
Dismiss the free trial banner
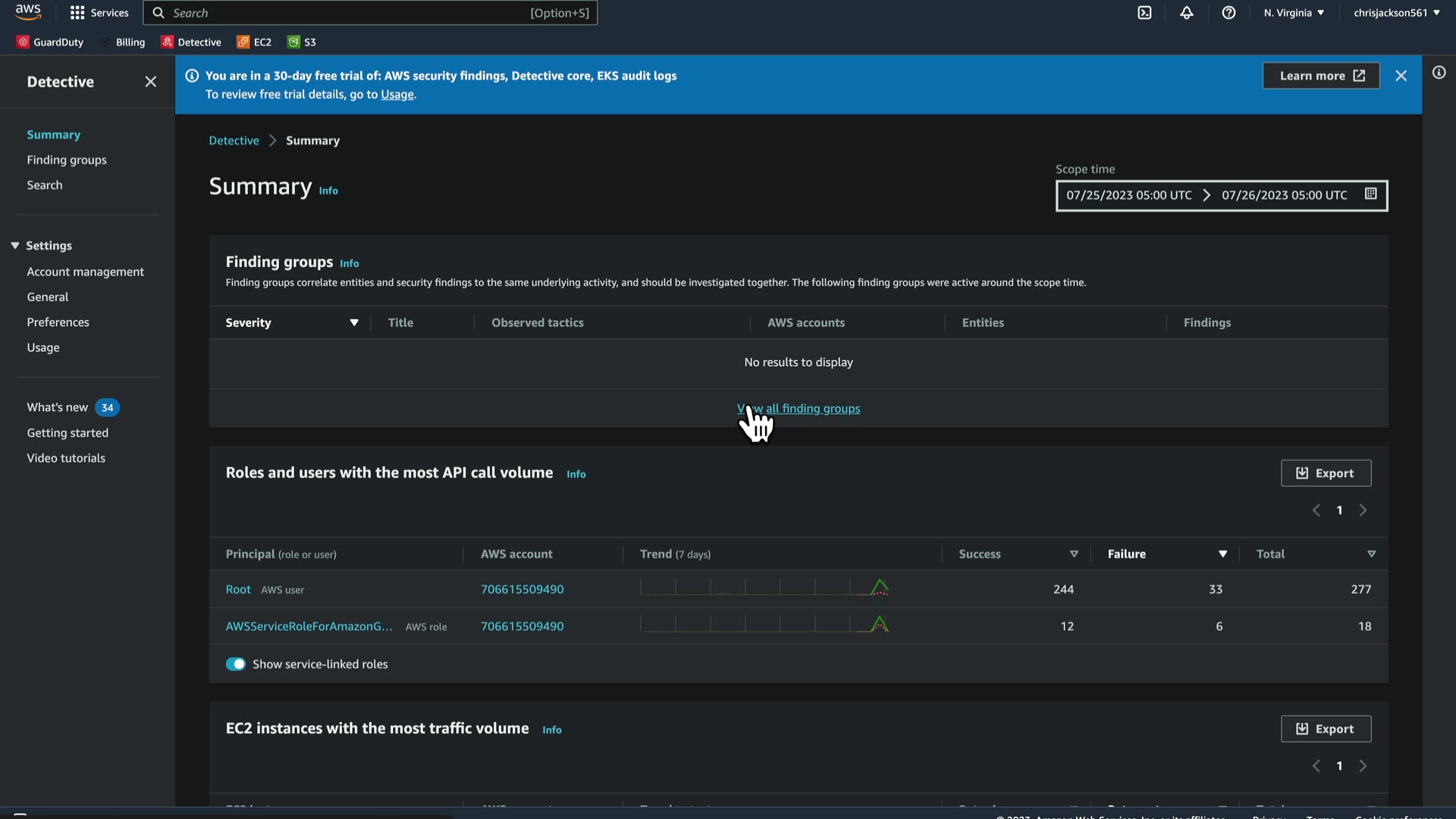tap(1401, 76)
